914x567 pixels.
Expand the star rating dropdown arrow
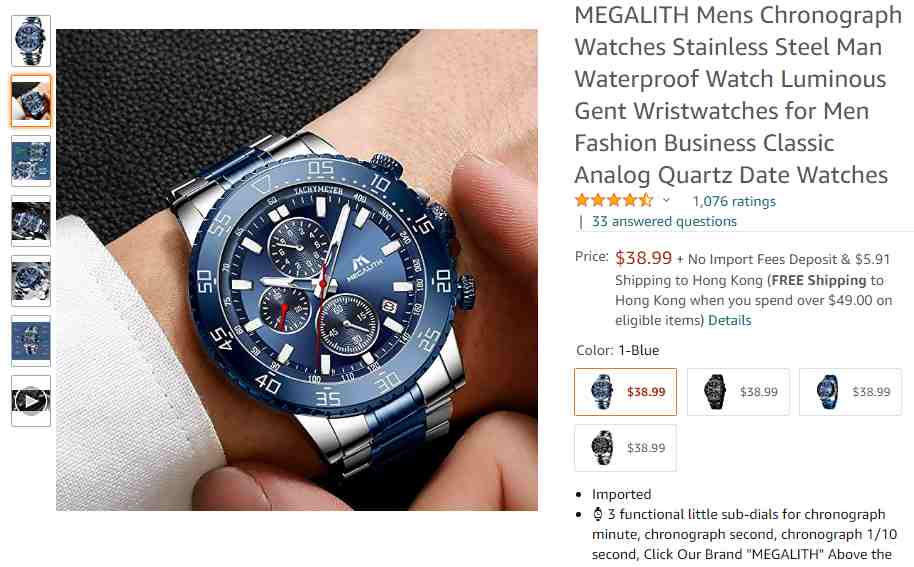(666, 201)
